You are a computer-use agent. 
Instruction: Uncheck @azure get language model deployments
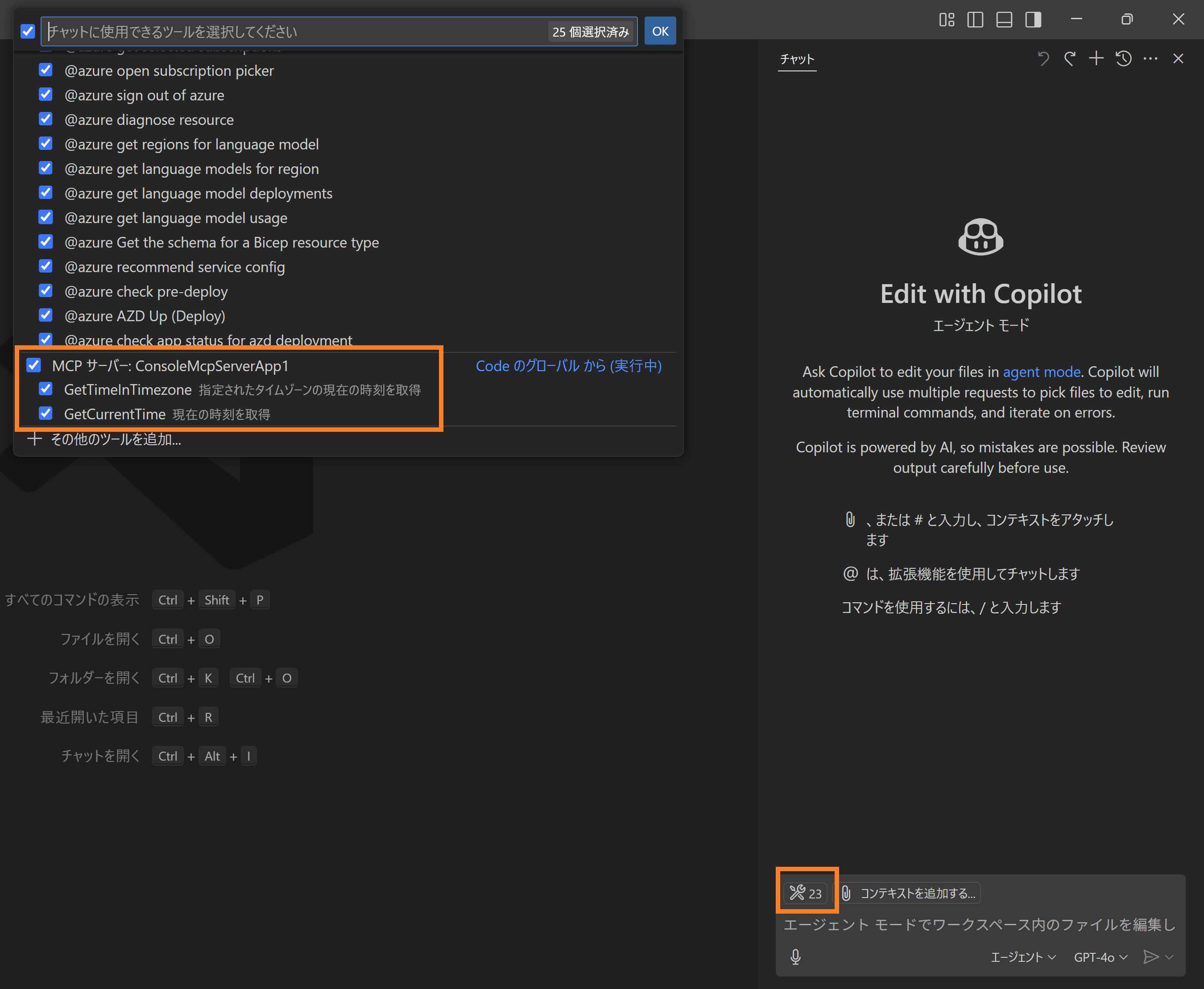(x=46, y=193)
